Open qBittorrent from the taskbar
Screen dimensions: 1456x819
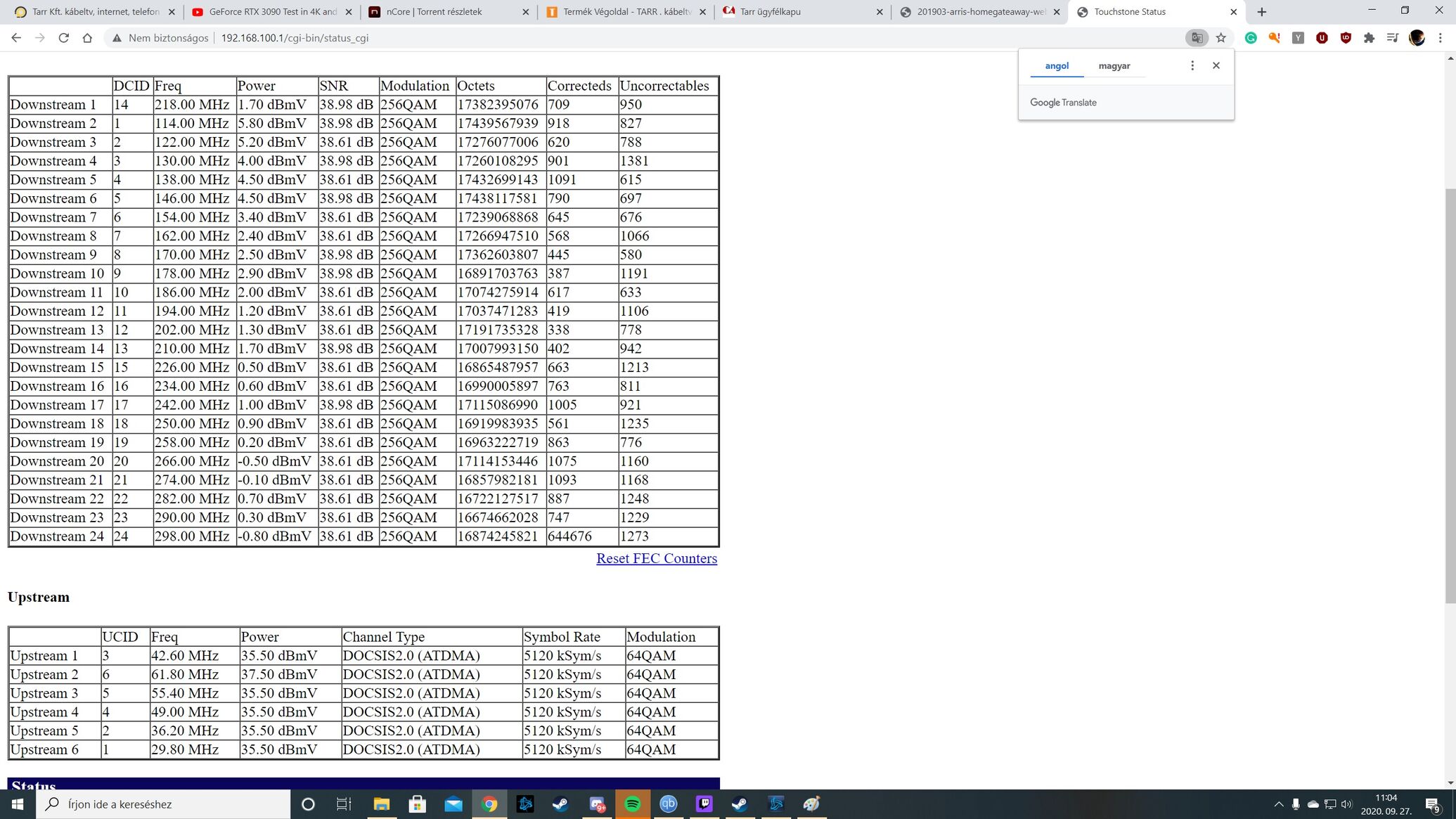(668, 804)
